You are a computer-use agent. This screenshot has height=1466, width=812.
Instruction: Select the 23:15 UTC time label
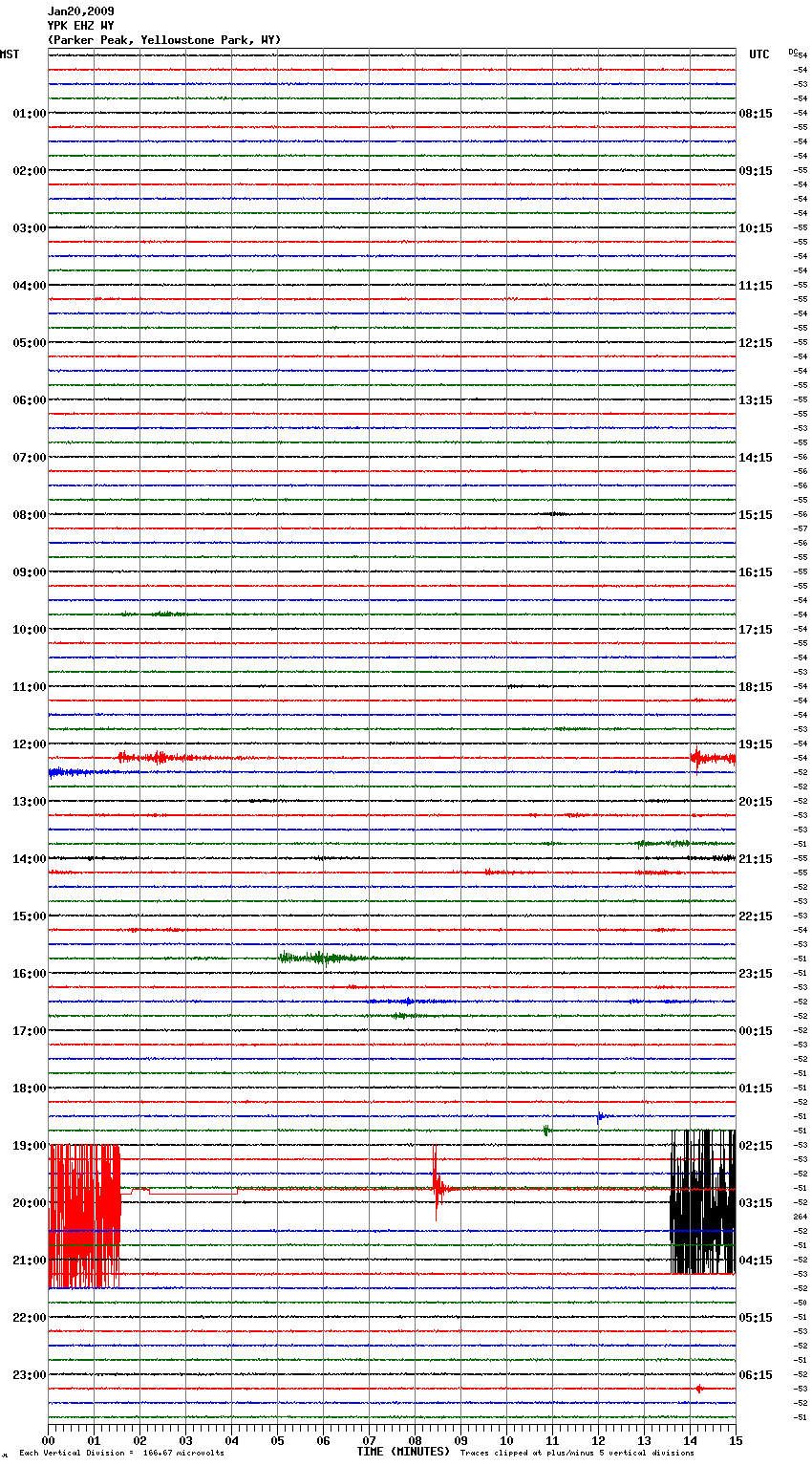(x=756, y=974)
